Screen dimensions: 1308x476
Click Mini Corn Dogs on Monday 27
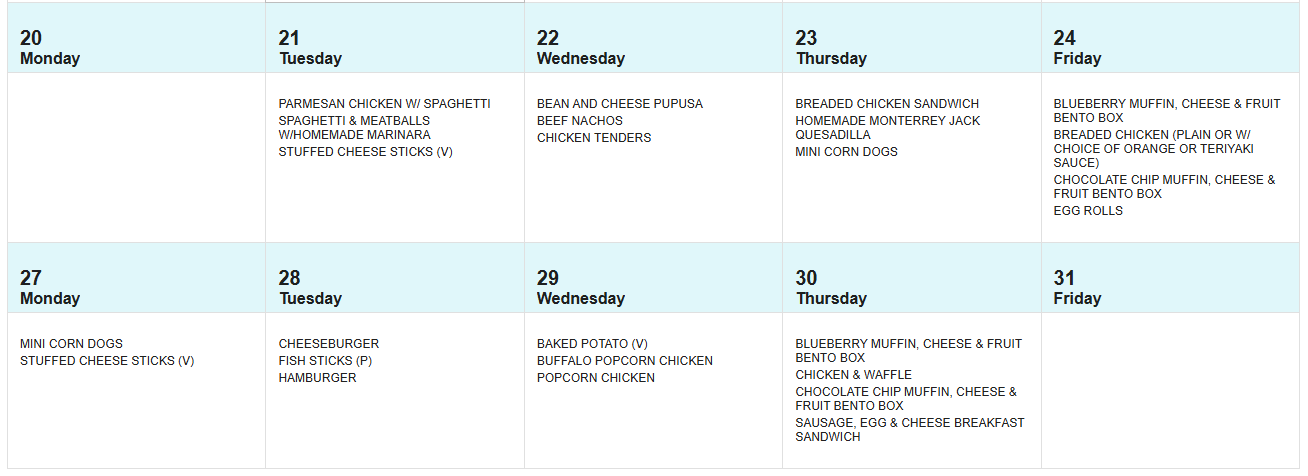pyautogui.click(x=71, y=344)
